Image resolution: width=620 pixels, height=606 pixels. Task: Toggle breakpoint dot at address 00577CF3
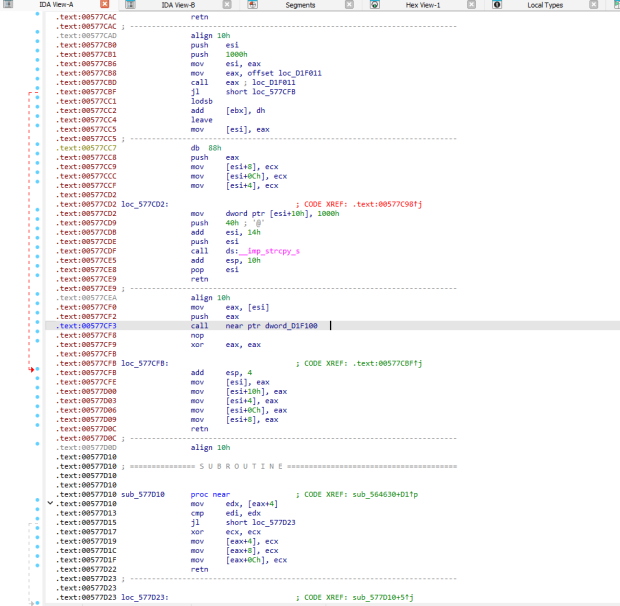coord(37,322)
